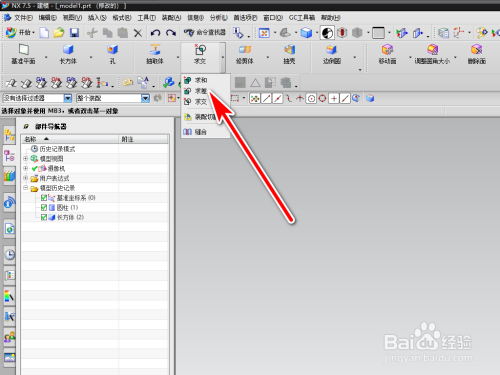This screenshot has width=500, height=375.
Task: Expand the 修剪体 dropdown arrow
Action: coord(267,57)
